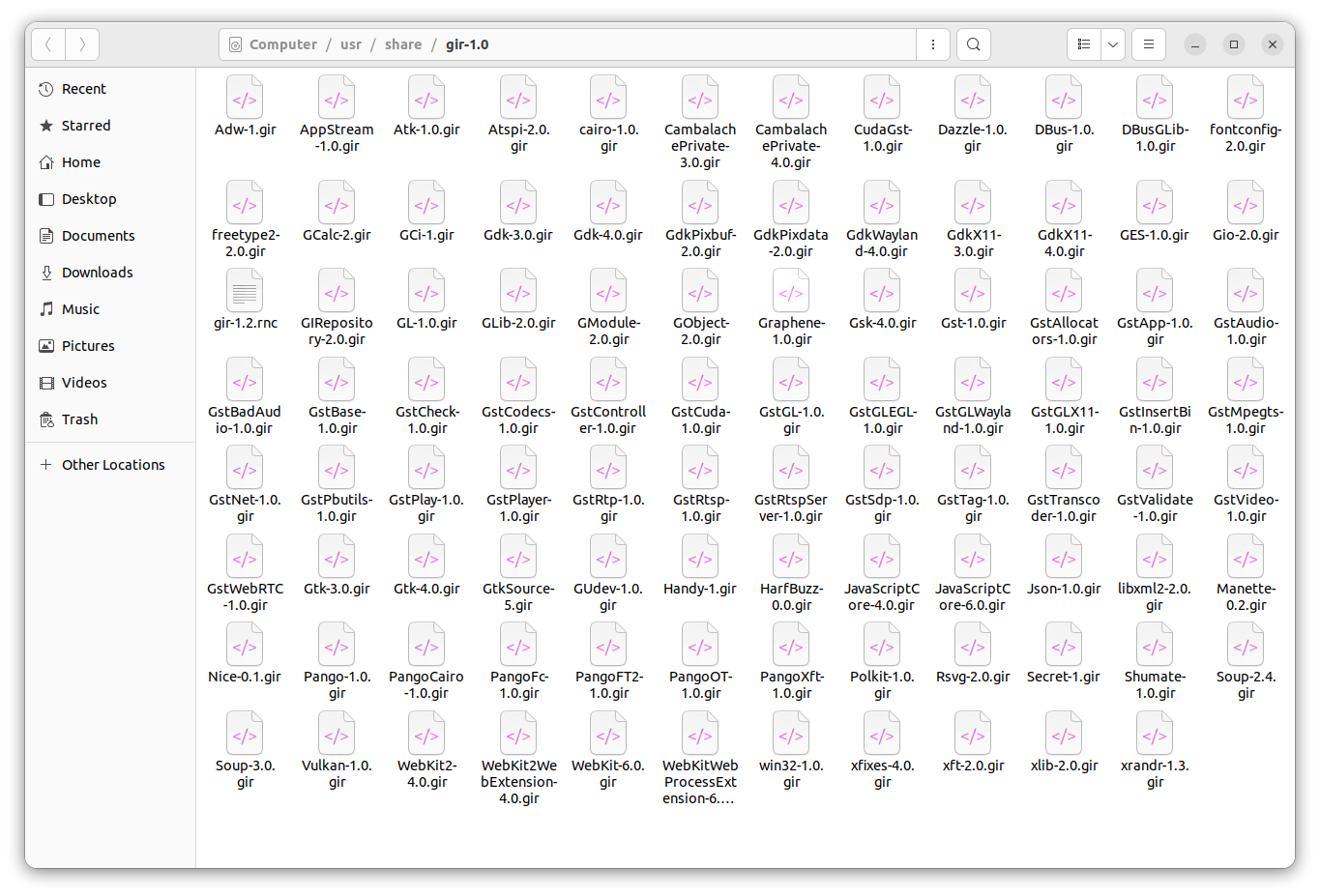Open the path bar options menu
Viewport: 1320px width, 896px height.
pyautogui.click(x=932, y=44)
